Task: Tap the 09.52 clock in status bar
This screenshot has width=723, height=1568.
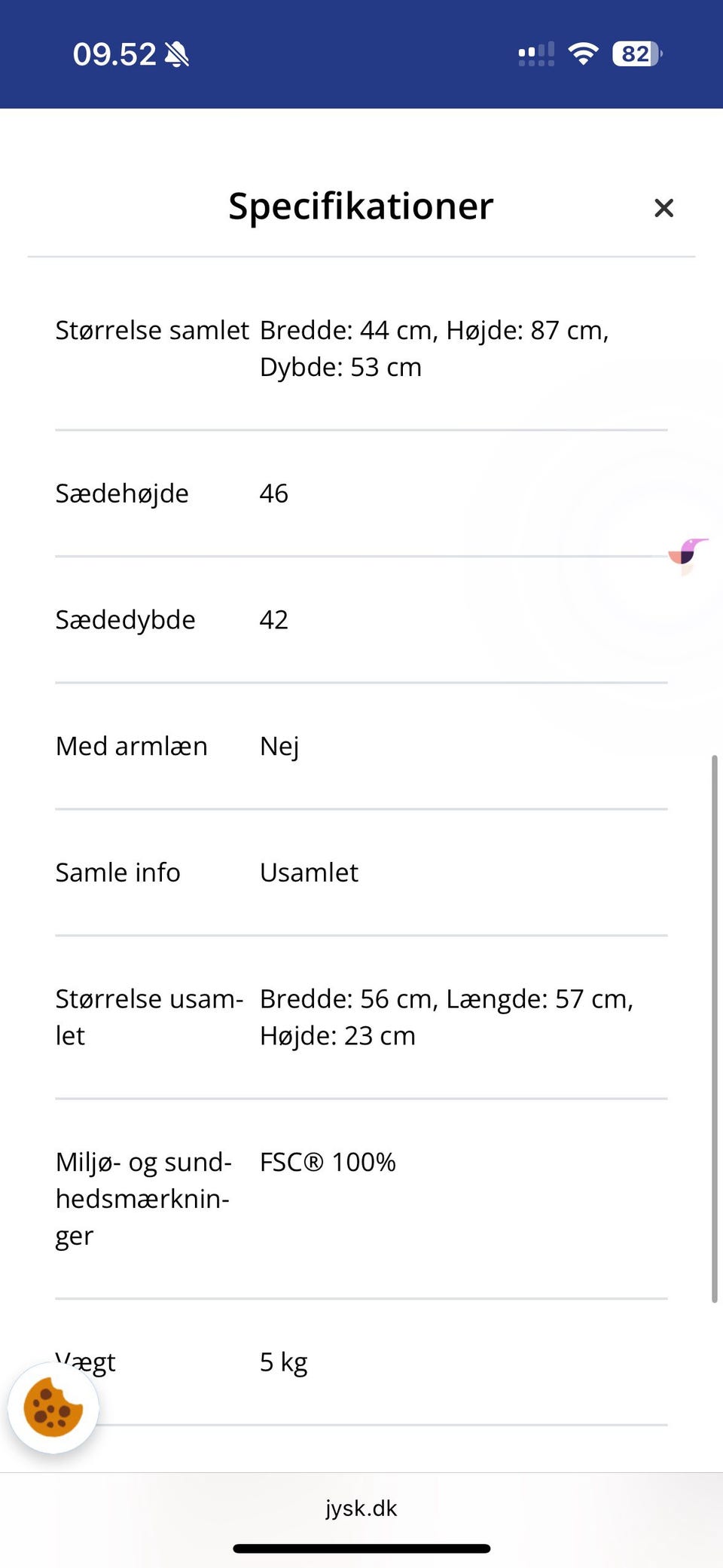Action: [x=114, y=54]
